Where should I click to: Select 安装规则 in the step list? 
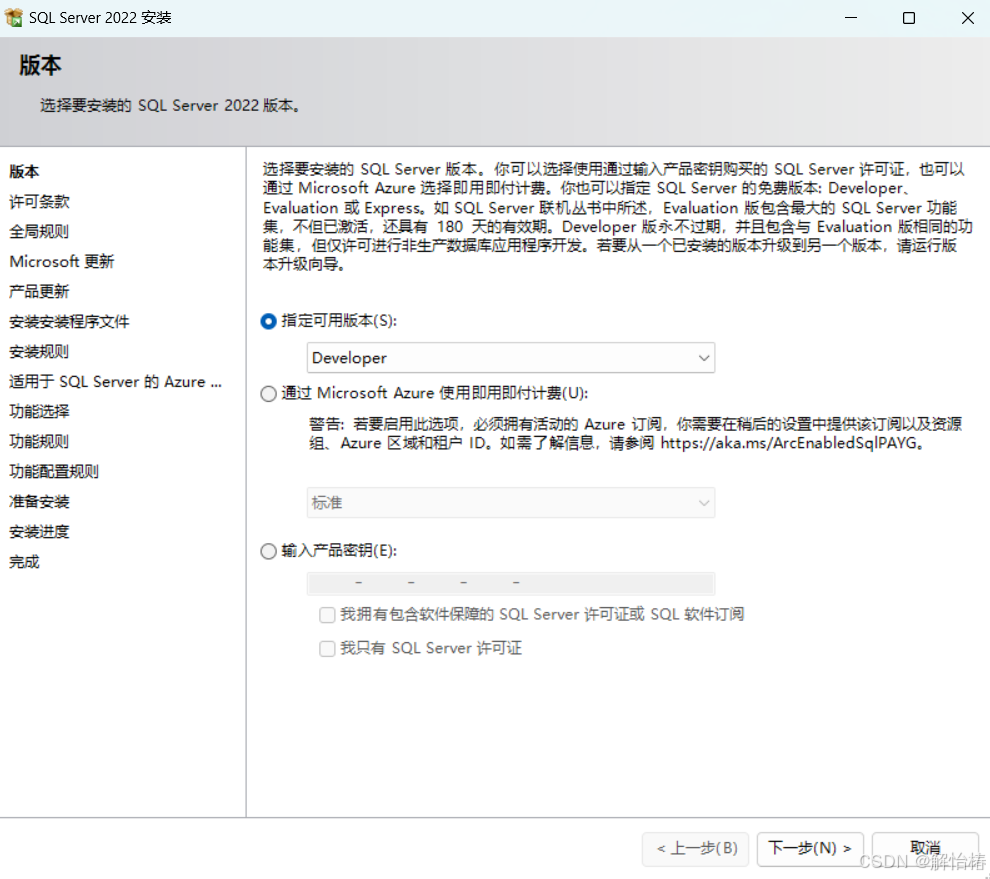39,352
